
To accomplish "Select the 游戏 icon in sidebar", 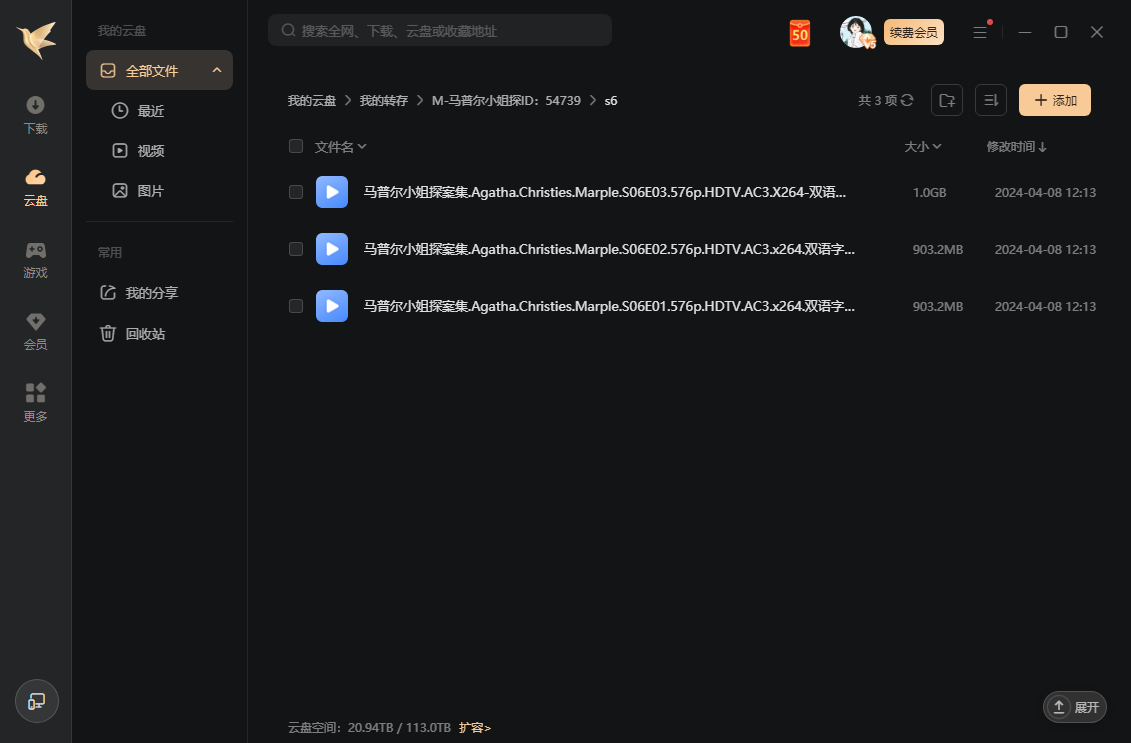I will [x=35, y=259].
